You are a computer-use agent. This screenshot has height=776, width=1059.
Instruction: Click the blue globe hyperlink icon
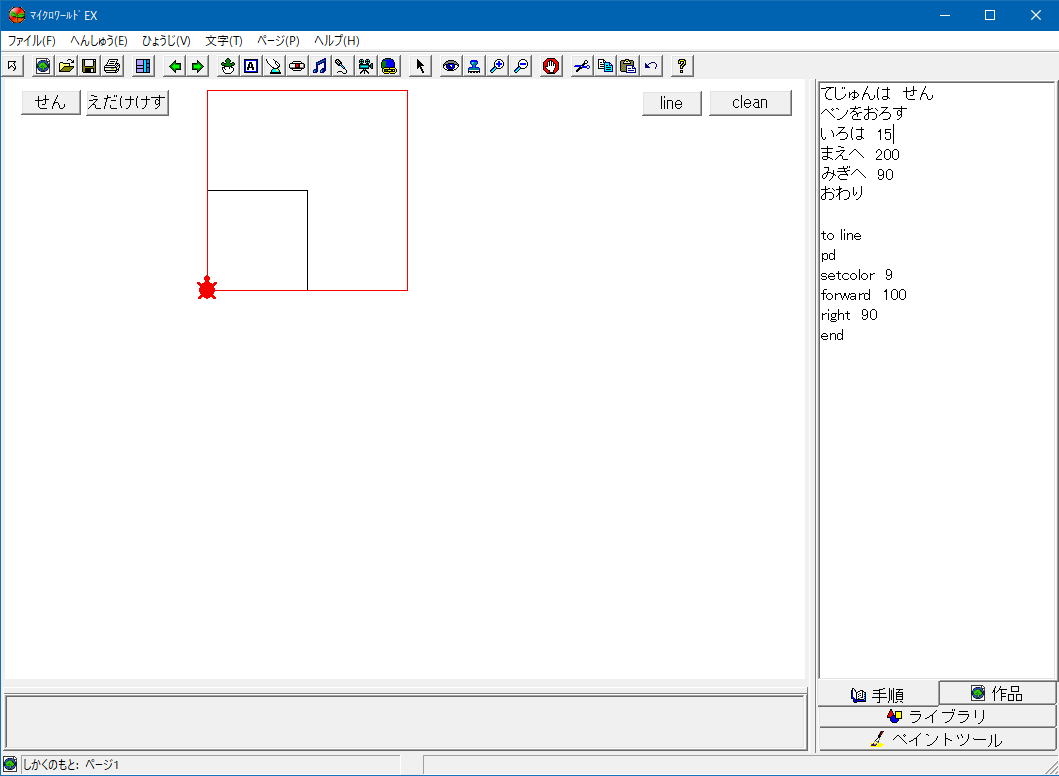(388, 66)
